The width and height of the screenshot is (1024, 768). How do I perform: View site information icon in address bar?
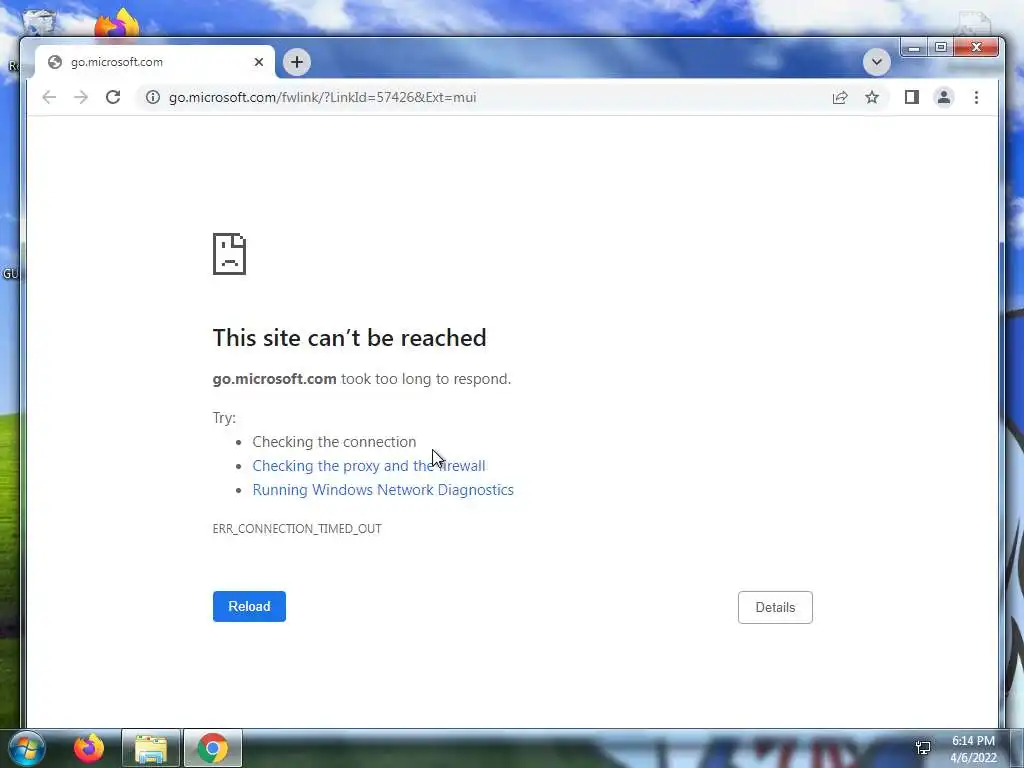[x=153, y=97]
